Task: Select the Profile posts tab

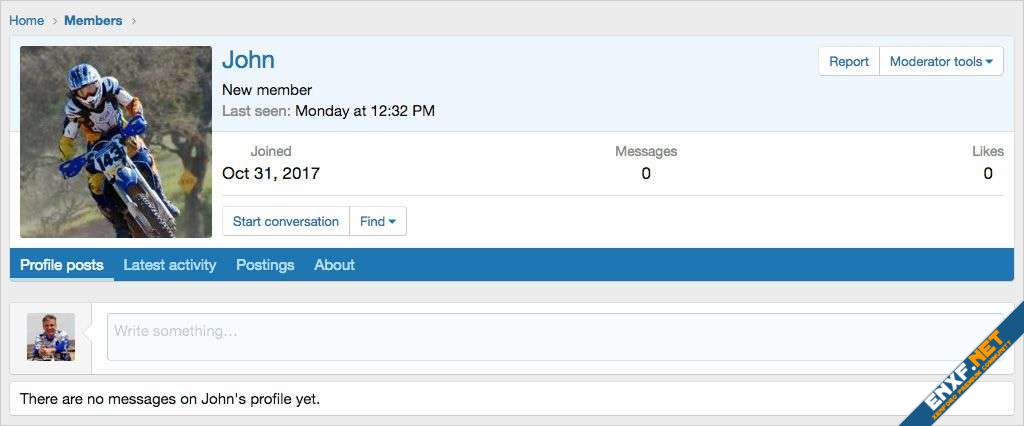Action: point(62,265)
